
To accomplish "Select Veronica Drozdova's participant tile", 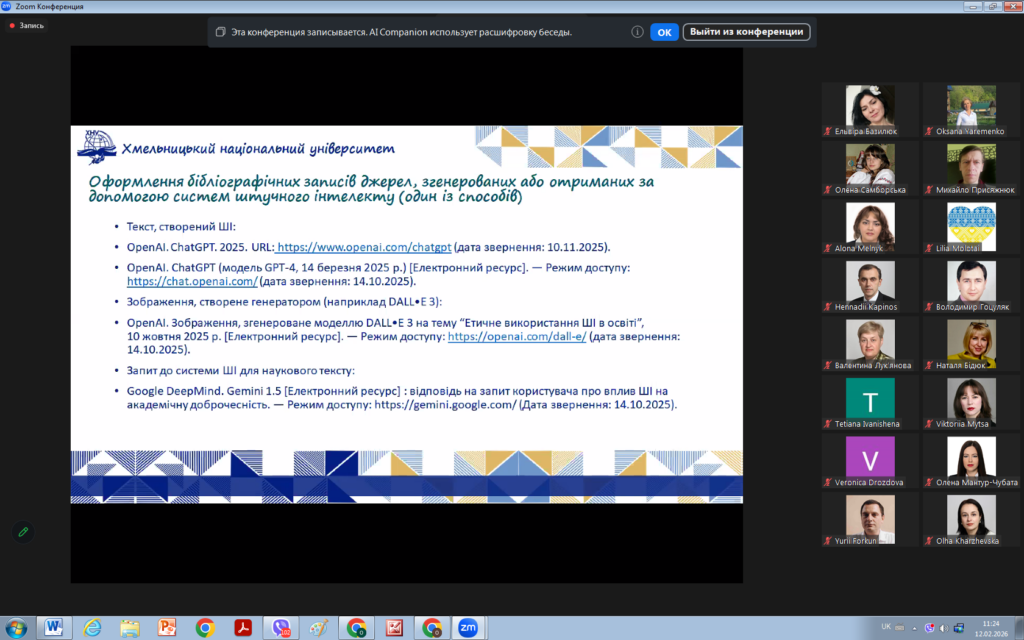I will tap(870, 458).
